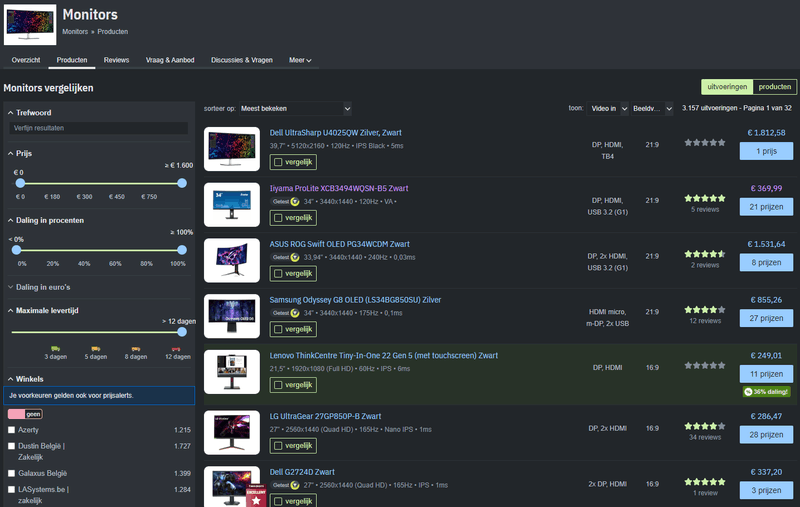This screenshot has width=800, height=507.
Task: Check vergelijk for Samsung Odyssey G8 OLED
Action: (293, 329)
